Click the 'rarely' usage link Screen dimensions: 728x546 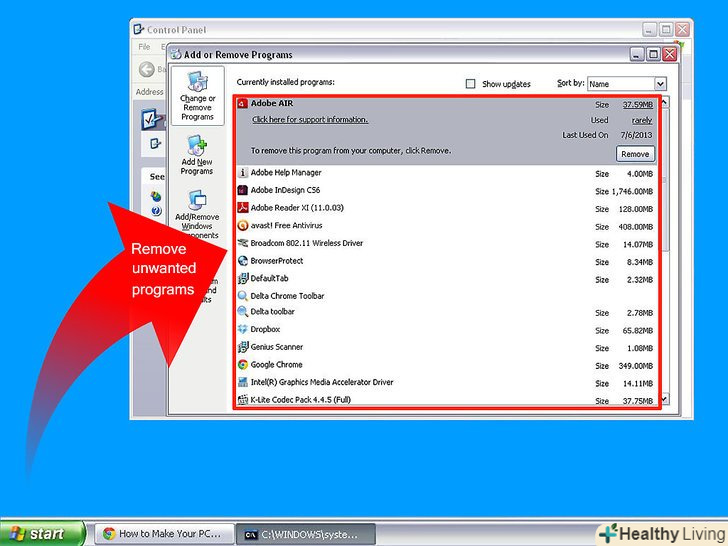tap(642, 121)
